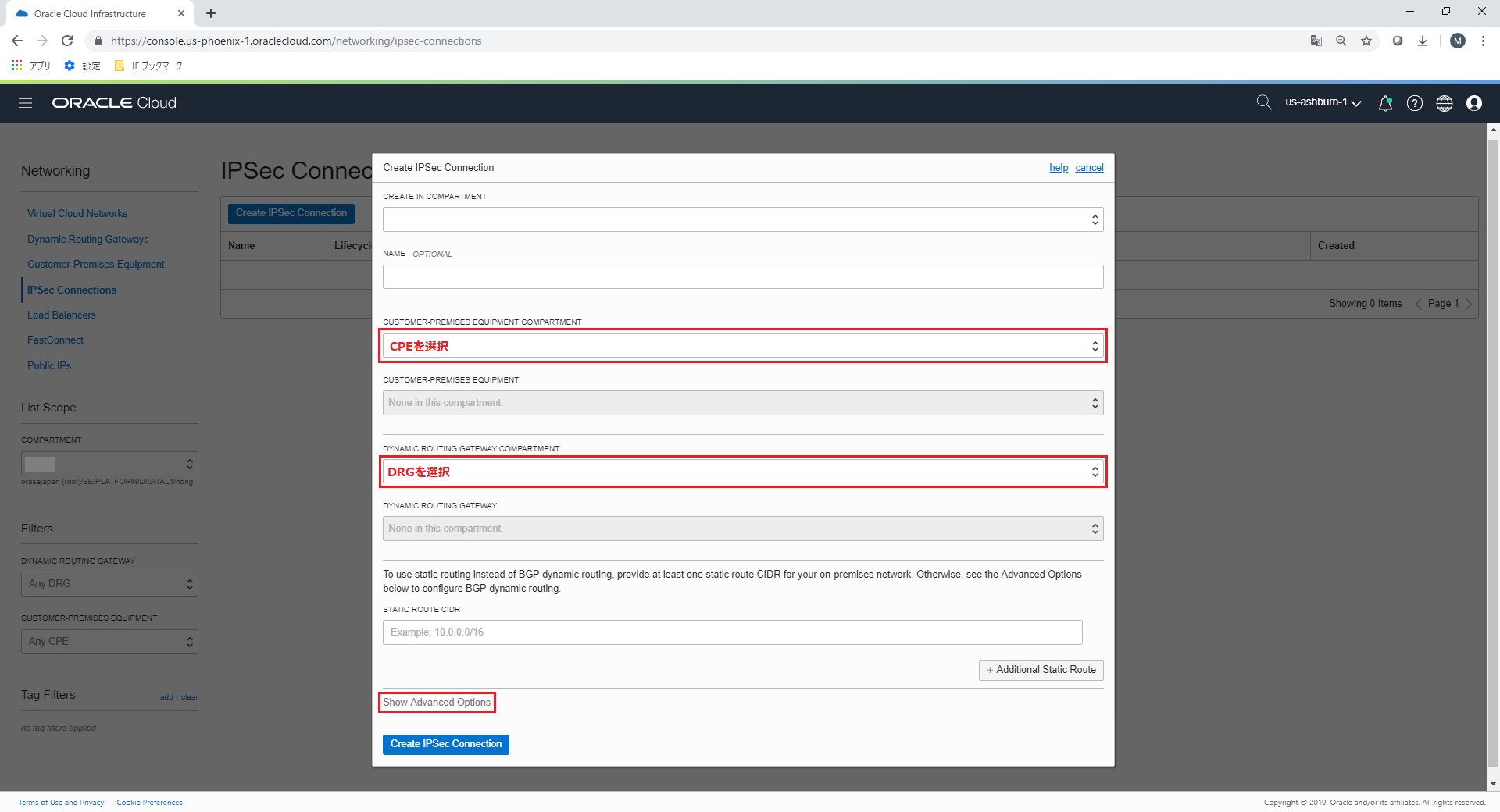Open the notifications bell icon

click(x=1385, y=103)
